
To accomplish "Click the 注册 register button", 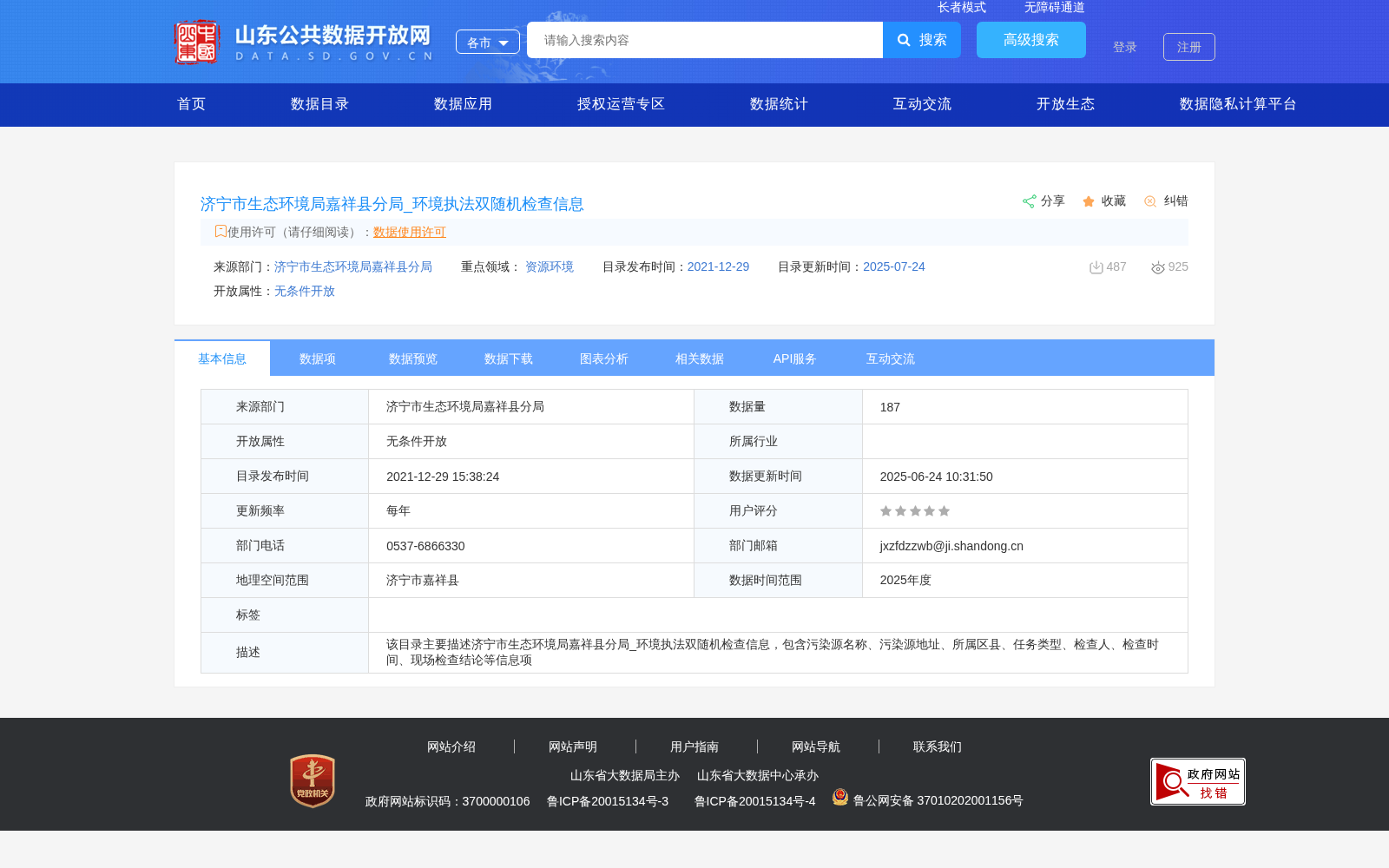I will pos(1189,47).
